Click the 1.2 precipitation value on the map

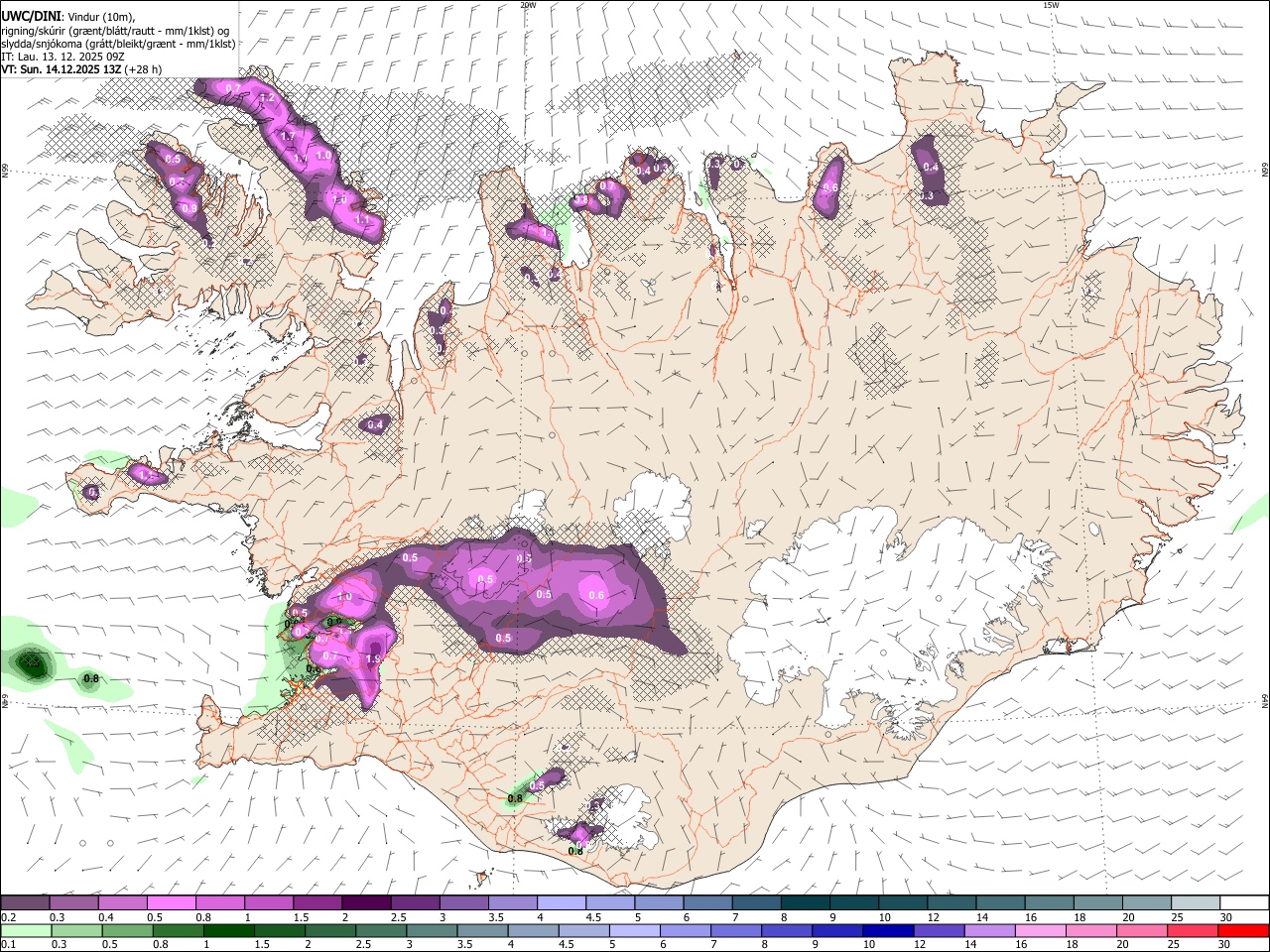click(267, 98)
